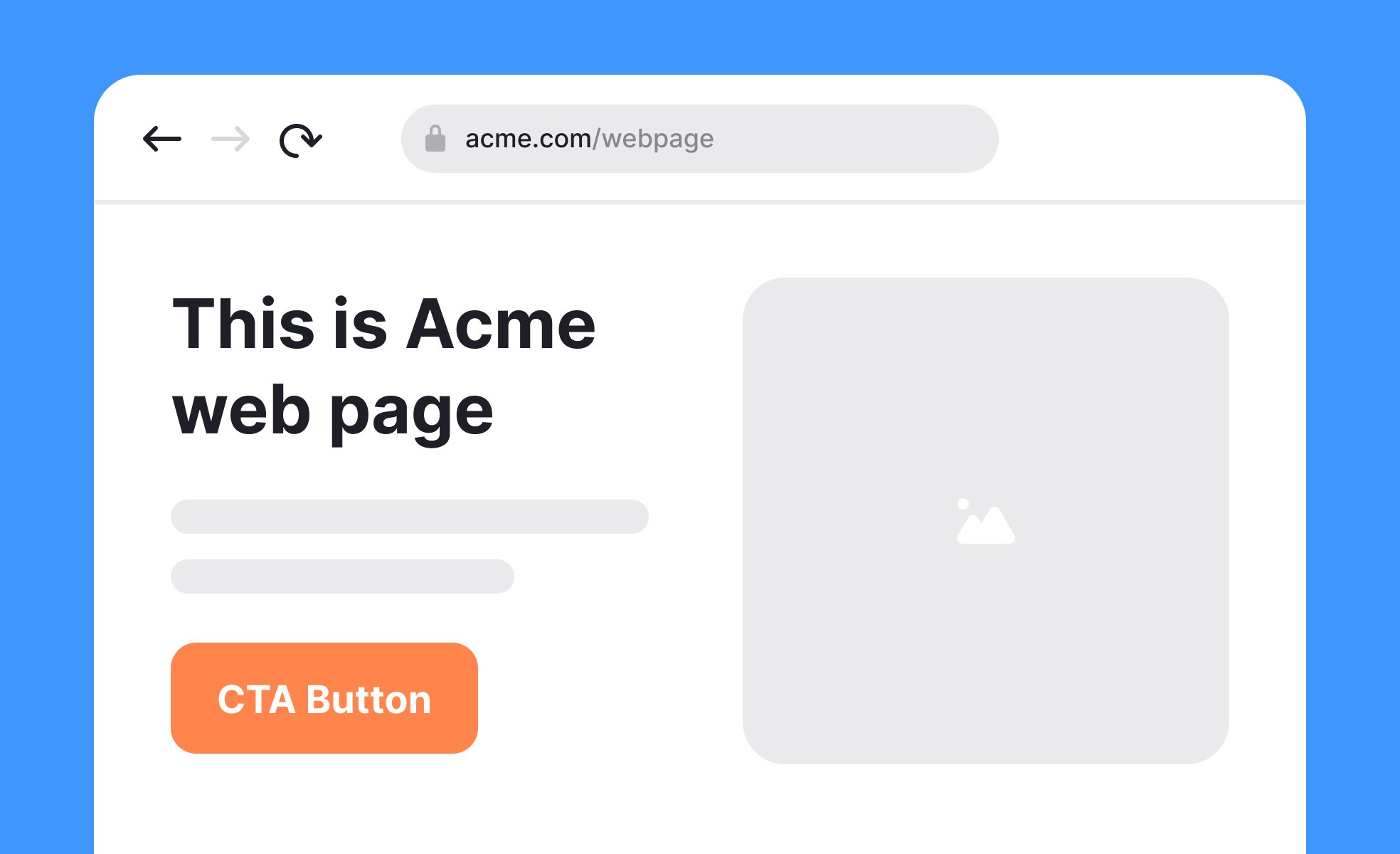Click the longer gray placeholder text line

pyautogui.click(x=409, y=517)
